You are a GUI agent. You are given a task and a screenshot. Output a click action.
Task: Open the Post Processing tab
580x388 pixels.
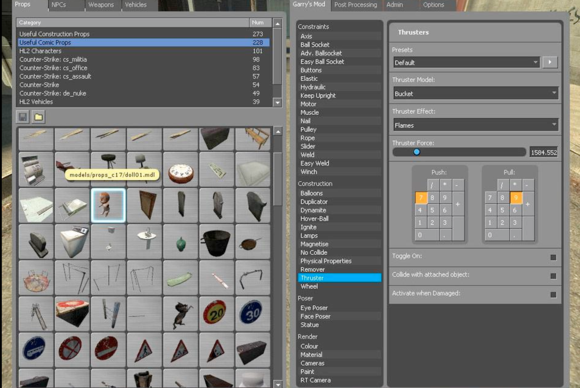pyautogui.click(x=355, y=5)
